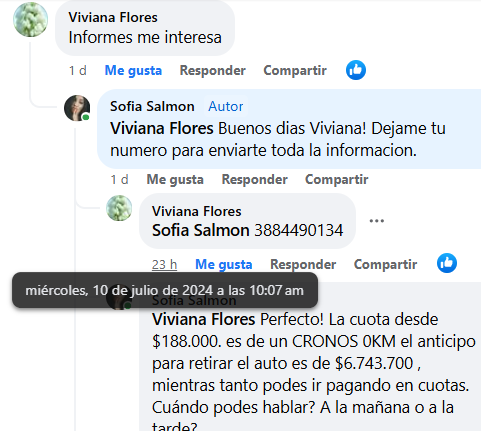Click Responder under the phone number comment

coord(303,264)
